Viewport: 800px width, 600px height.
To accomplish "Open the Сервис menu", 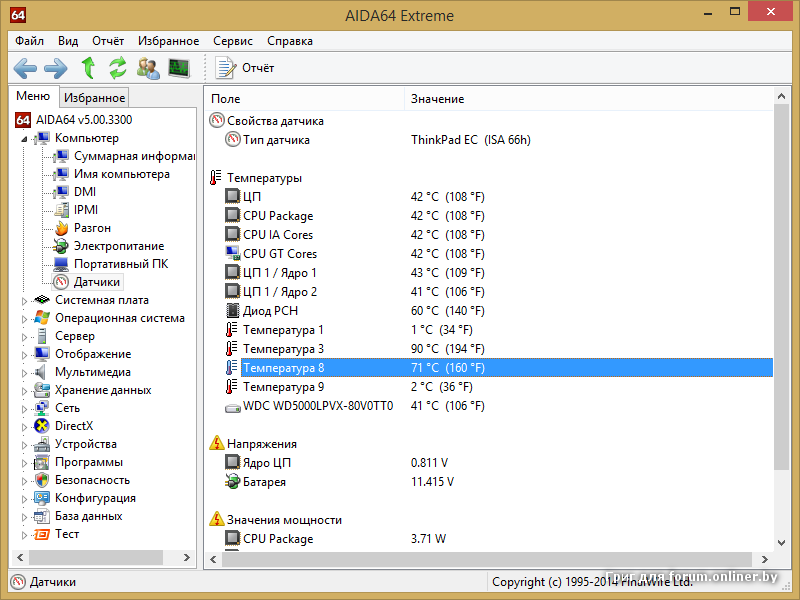I will (233, 41).
